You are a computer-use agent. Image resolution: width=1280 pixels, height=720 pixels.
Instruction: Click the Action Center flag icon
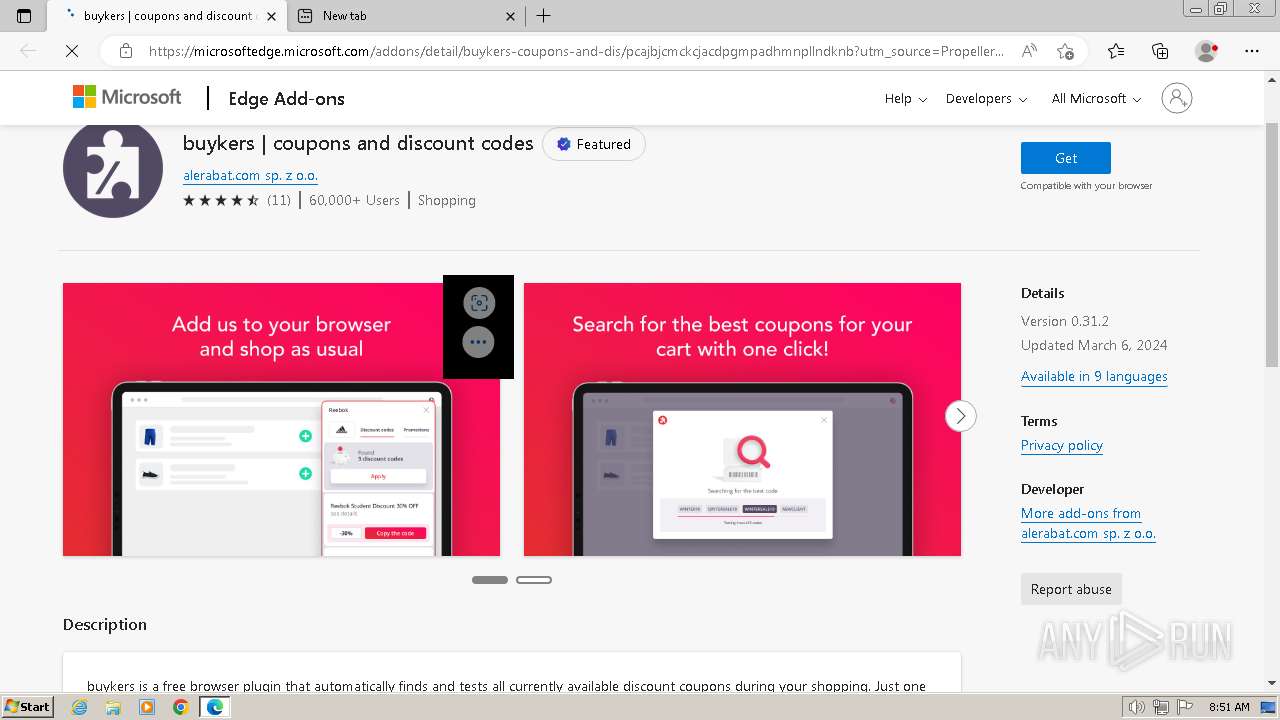click(1184, 707)
